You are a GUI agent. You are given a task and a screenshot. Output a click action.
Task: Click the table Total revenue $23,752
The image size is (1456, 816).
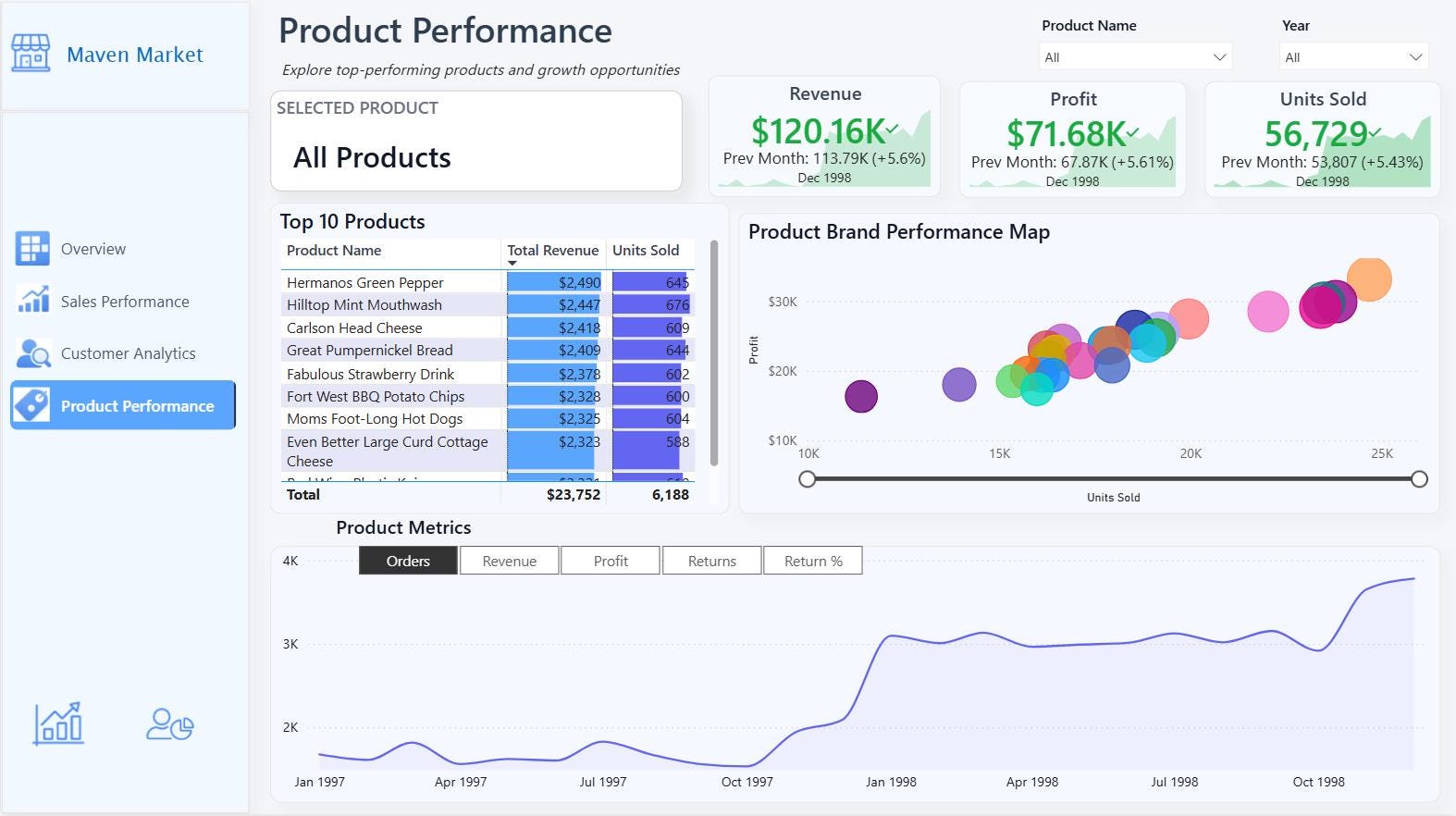[x=574, y=494]
